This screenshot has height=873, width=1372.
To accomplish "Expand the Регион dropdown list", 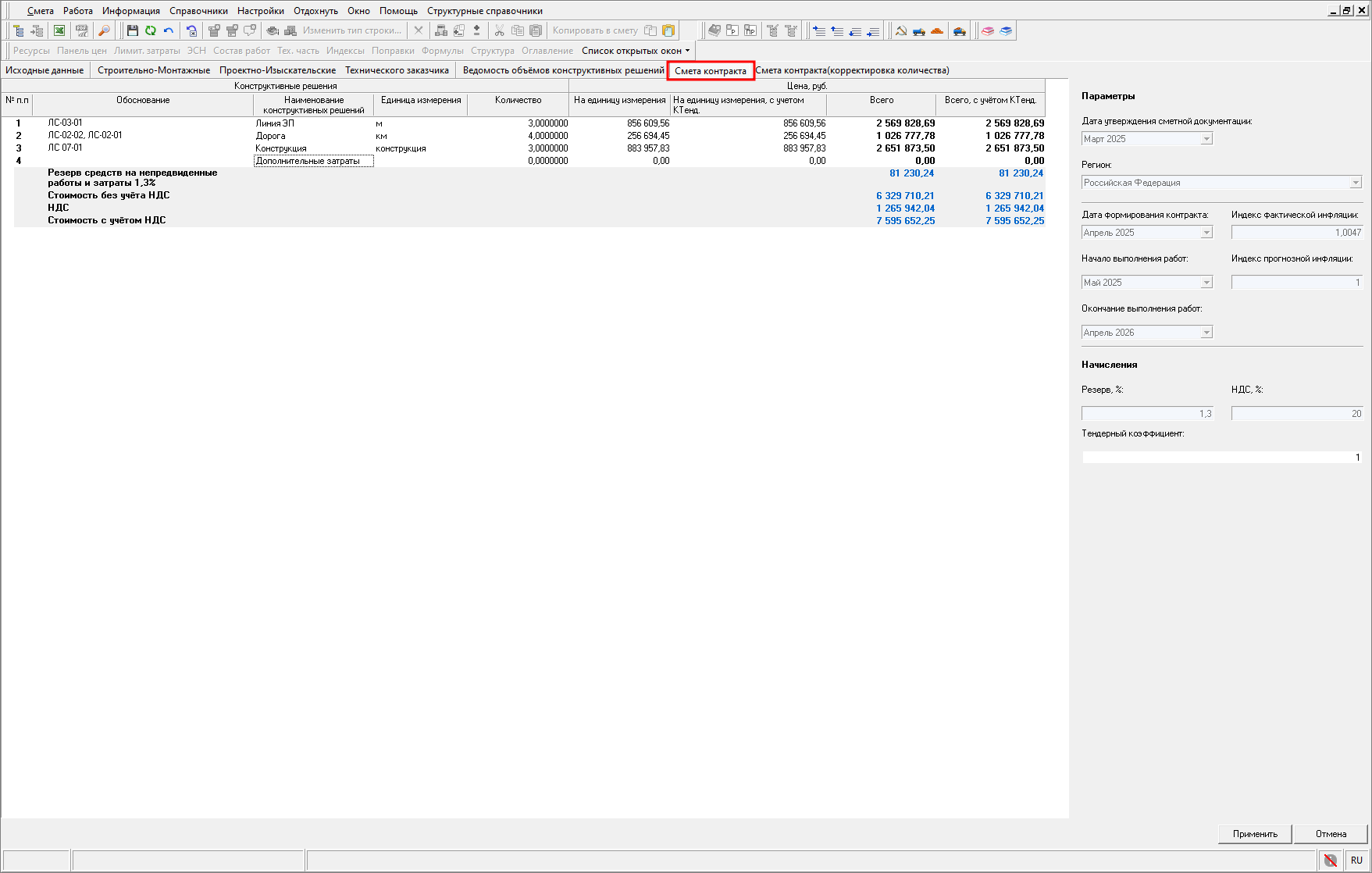I will pyautogui.click(x=1355, y=183).
